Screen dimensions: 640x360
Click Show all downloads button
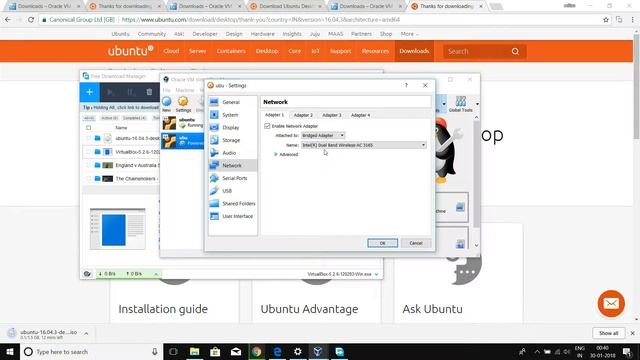coord(609,333)
